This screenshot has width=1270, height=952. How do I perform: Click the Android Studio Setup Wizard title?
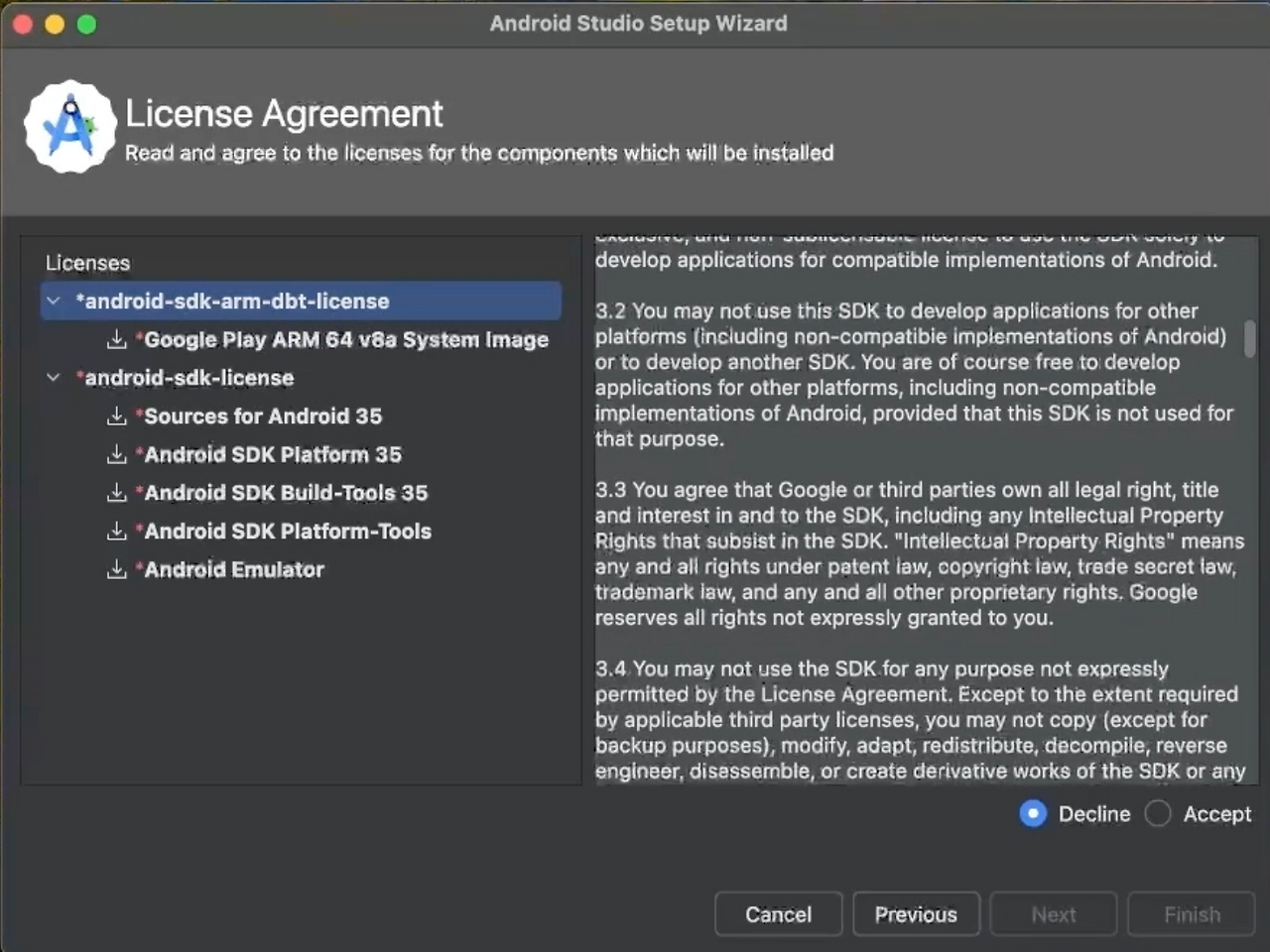click(638, 24)
